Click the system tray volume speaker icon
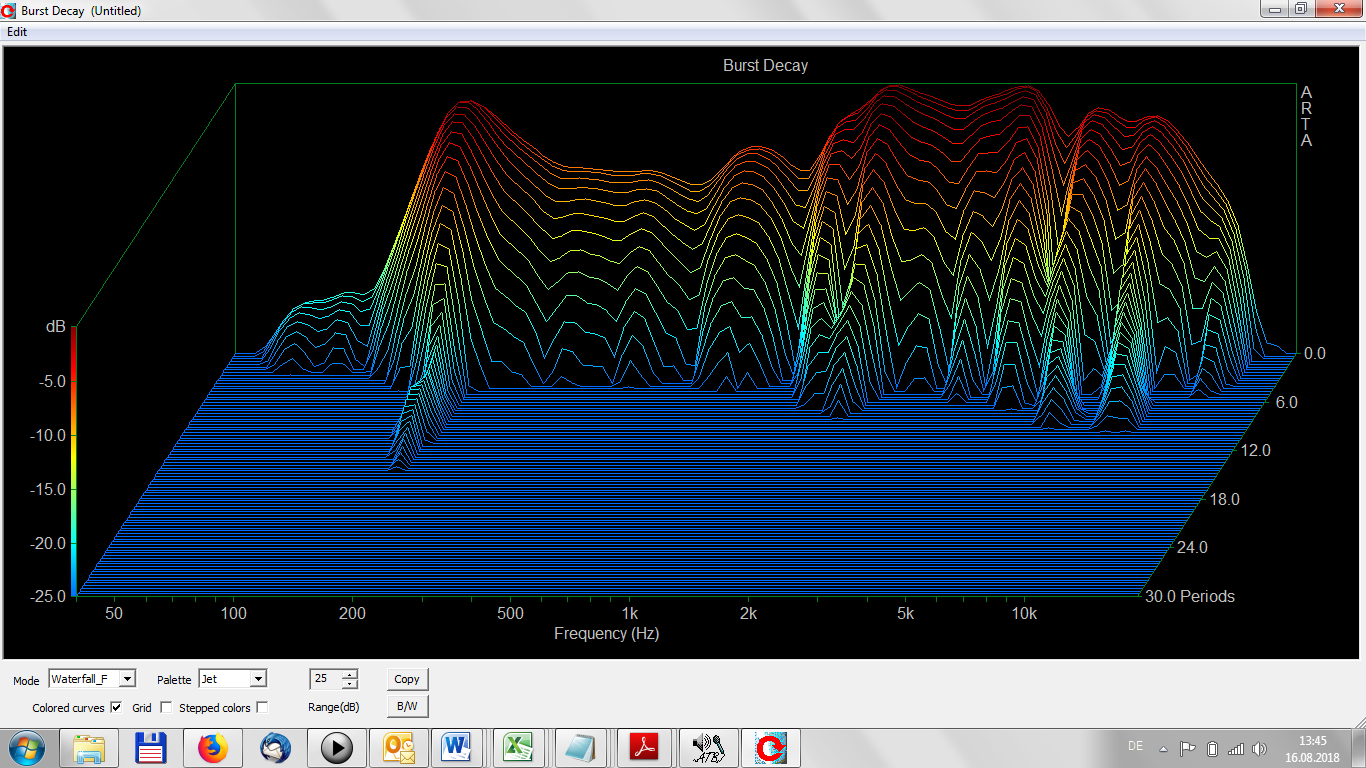 [x=1258, y=748]
